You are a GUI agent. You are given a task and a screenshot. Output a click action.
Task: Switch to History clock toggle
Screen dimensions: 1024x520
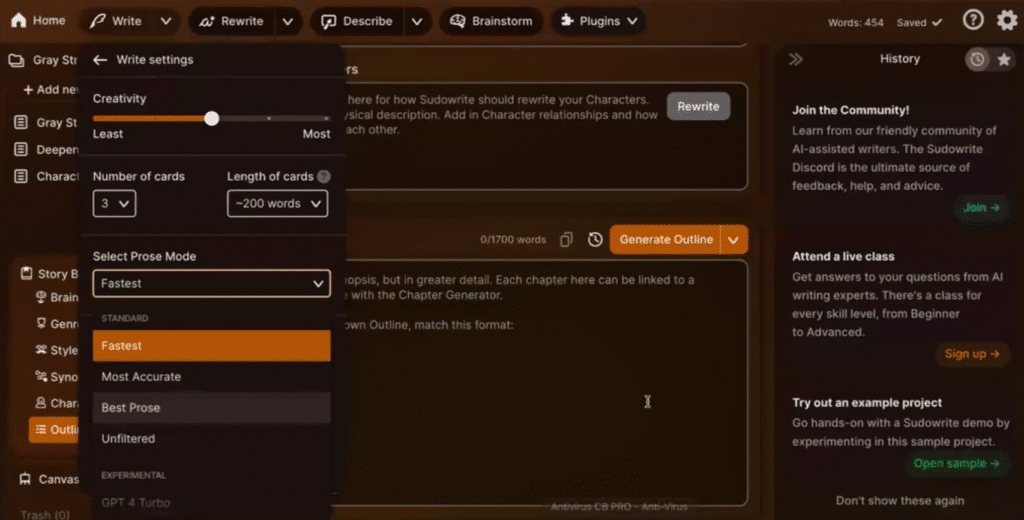[977, 59]
